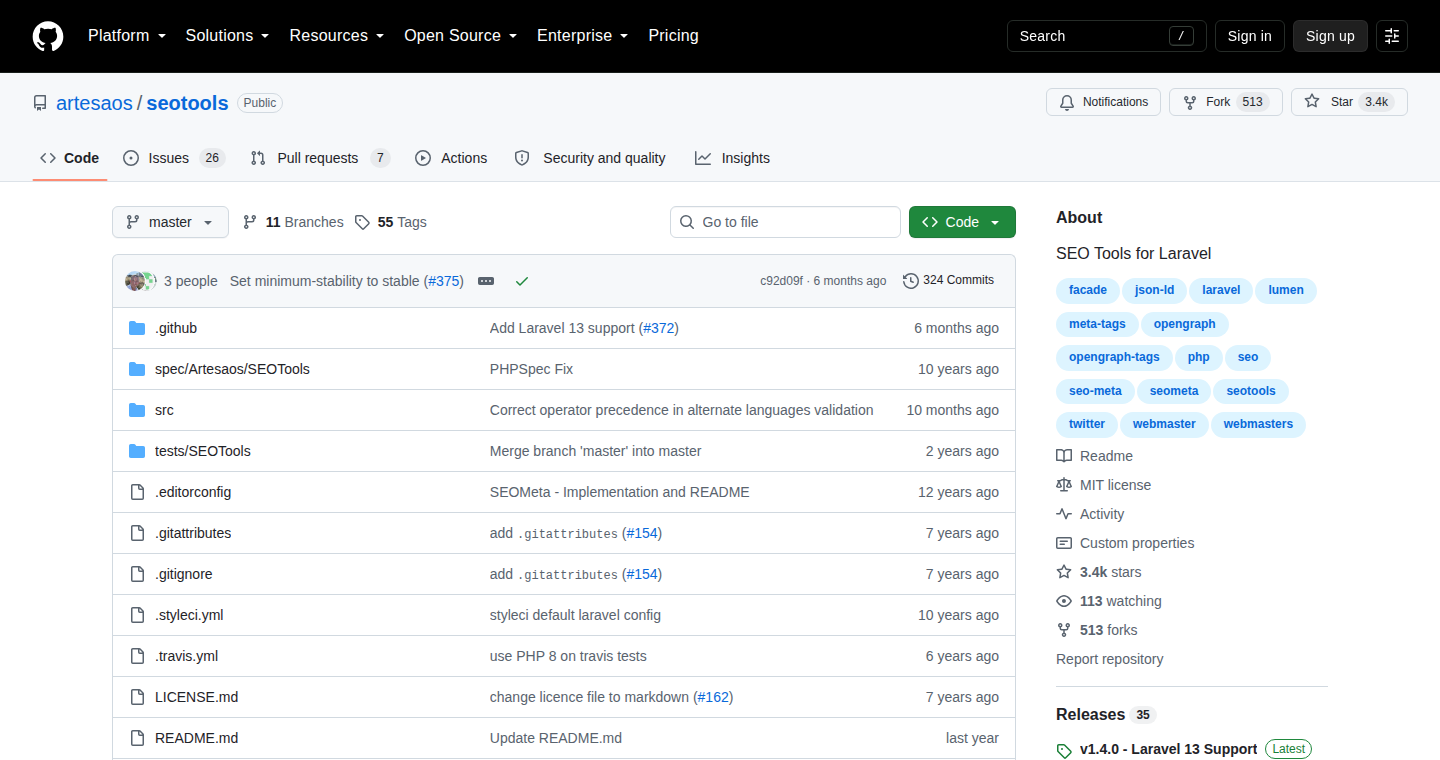Click the Sign up button
Image resolution: width=1440 pixels, height=760 pixels.
point(1330,36)
